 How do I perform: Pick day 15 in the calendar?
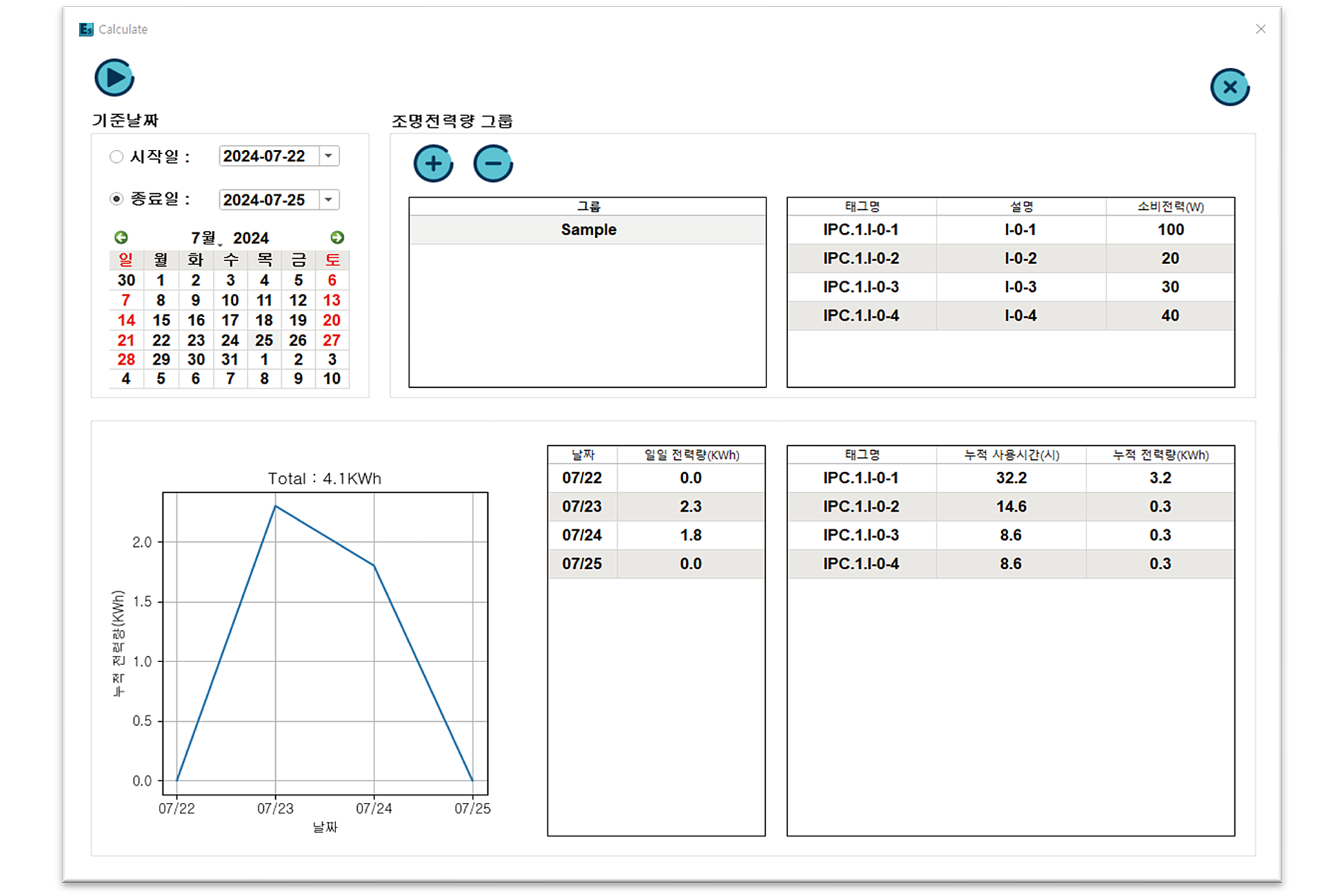click(x=161, y=321)
